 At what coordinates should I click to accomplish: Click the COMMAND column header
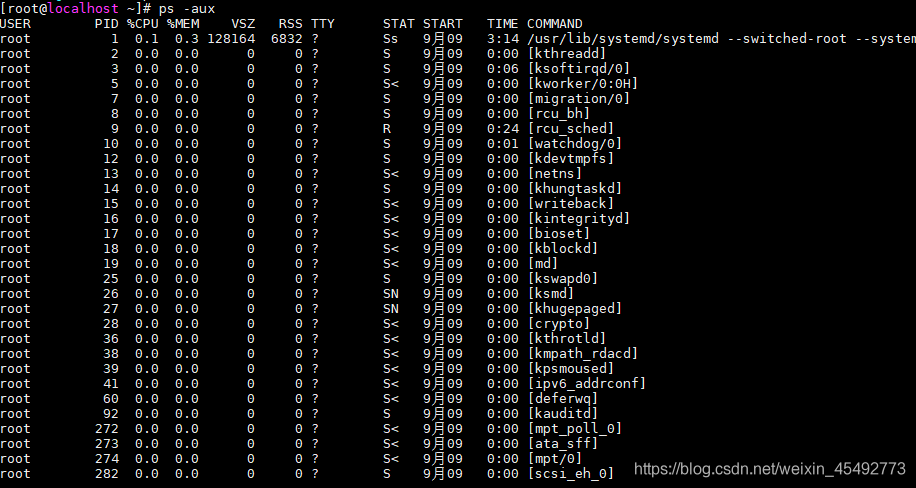[x=554, y=24]
